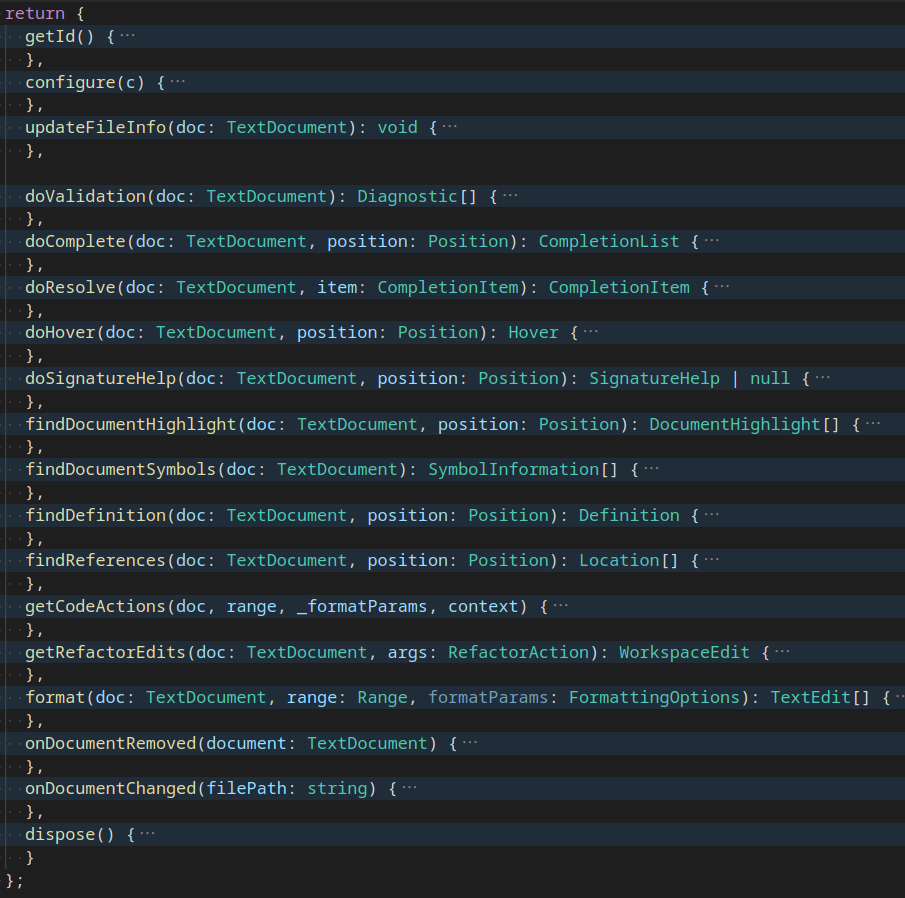
Task: Expand the folded findDefinition method
Action: click(x=713, y=514)
